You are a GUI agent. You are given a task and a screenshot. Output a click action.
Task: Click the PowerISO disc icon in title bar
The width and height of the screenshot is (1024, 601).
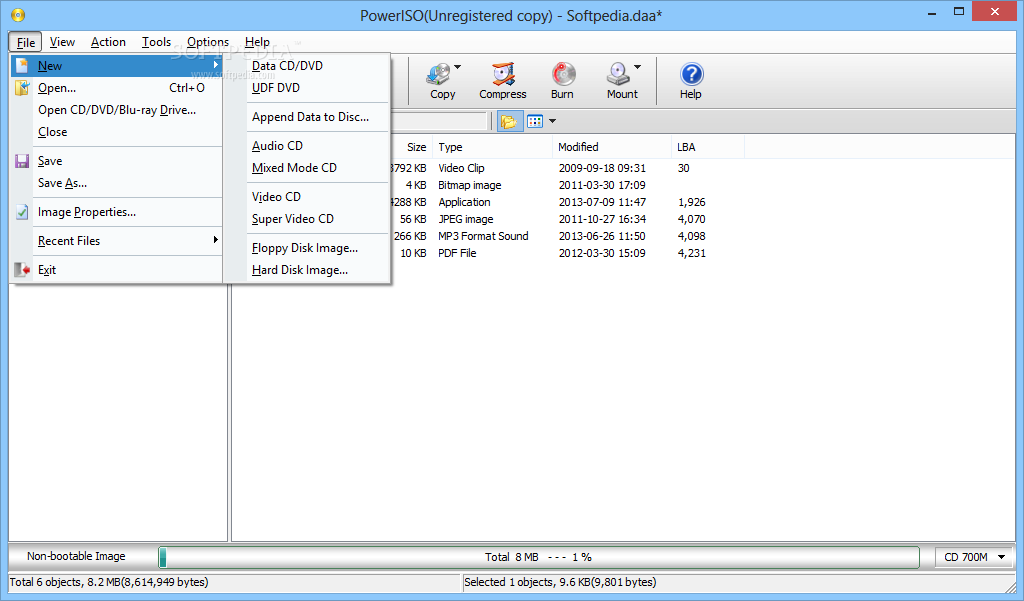(18, 14)
